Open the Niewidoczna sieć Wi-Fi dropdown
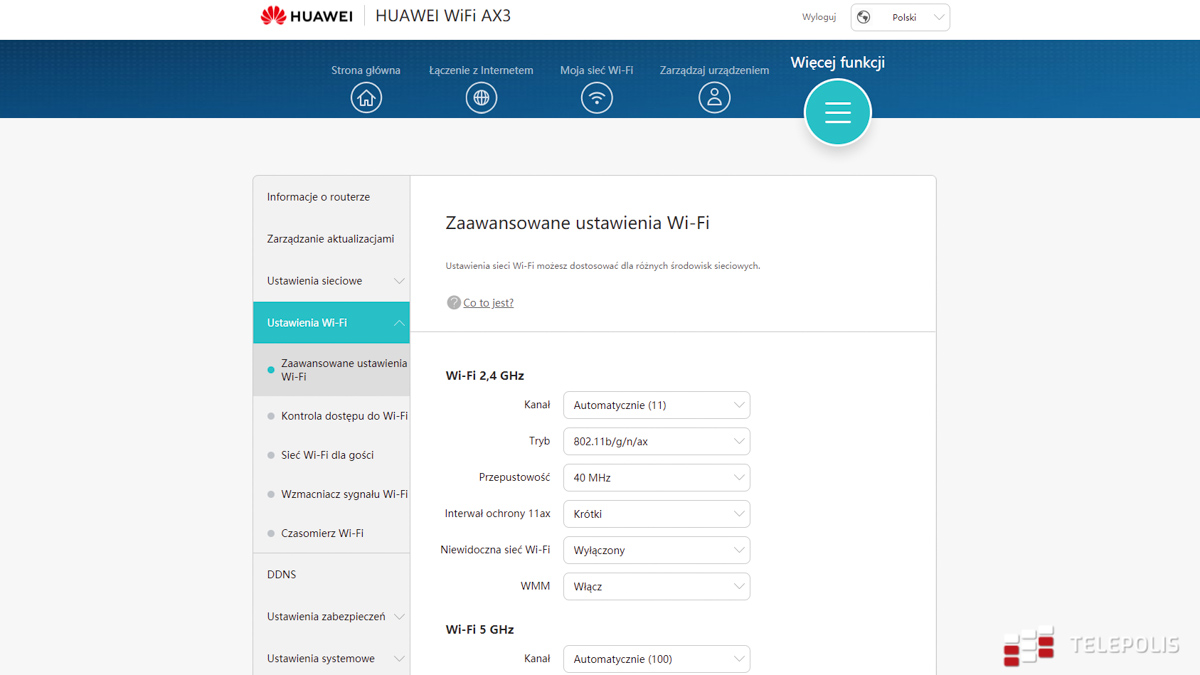 (656, 550)
